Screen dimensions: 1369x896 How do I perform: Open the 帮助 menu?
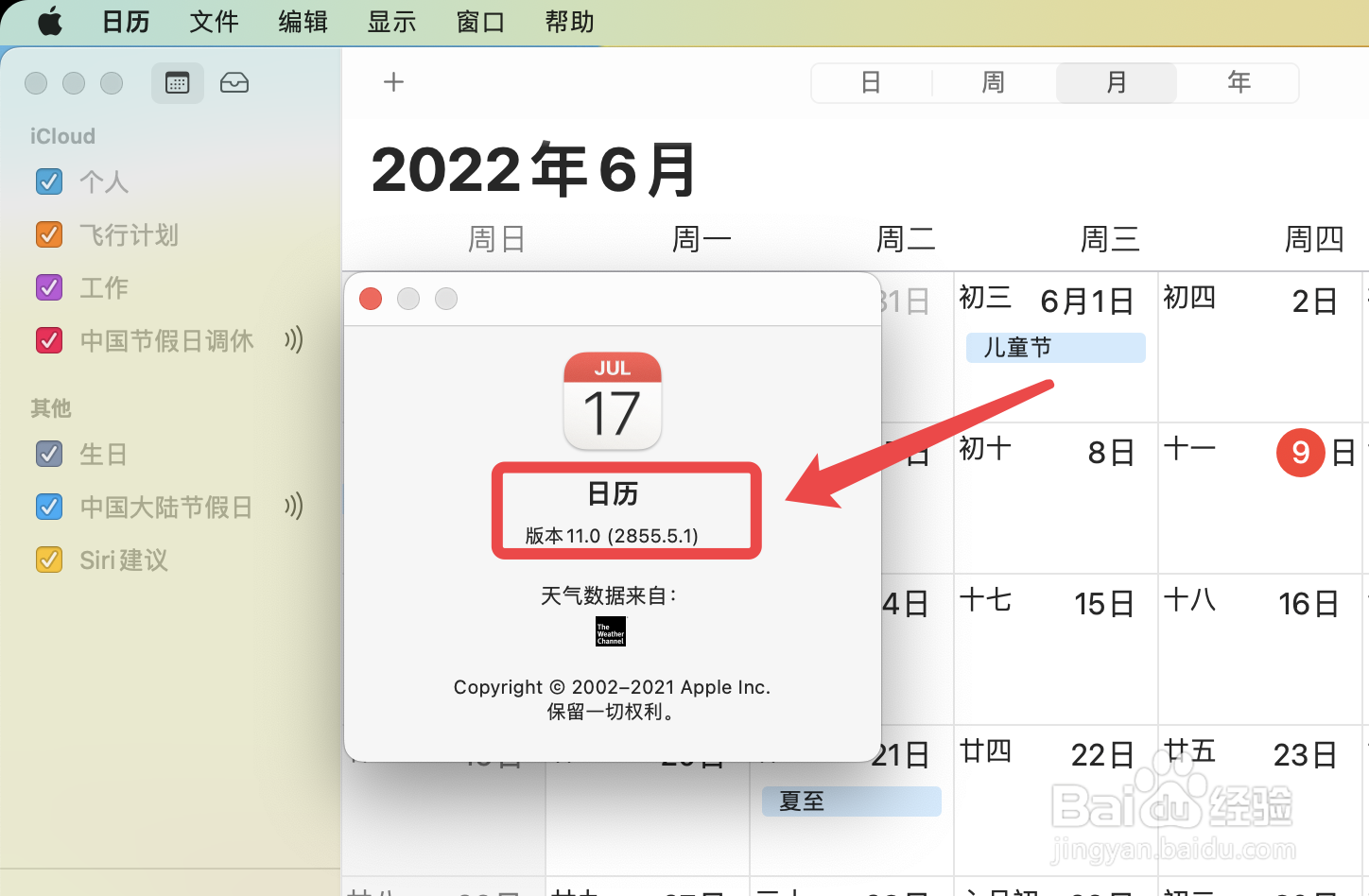pos(569,22)
